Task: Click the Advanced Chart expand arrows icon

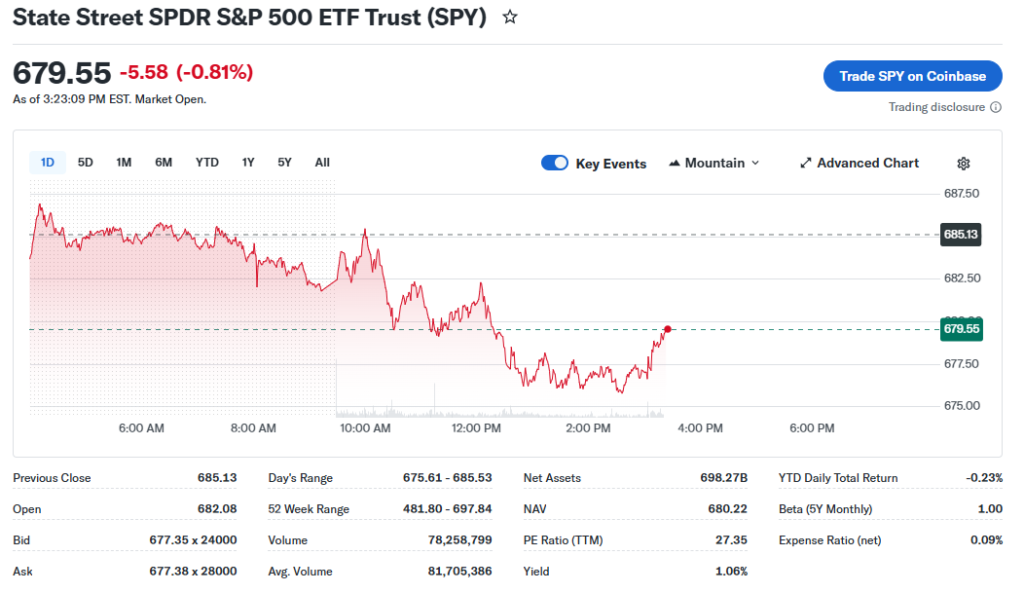Action: [x=806, y=163]
